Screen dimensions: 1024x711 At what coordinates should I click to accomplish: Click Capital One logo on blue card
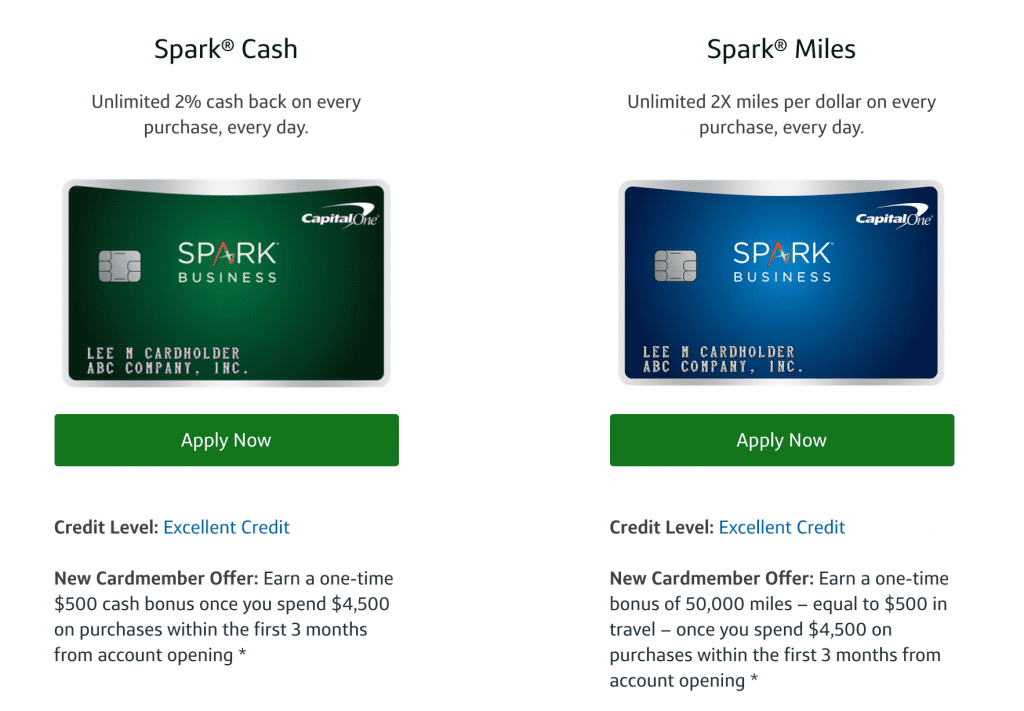[x=894, y=219]
